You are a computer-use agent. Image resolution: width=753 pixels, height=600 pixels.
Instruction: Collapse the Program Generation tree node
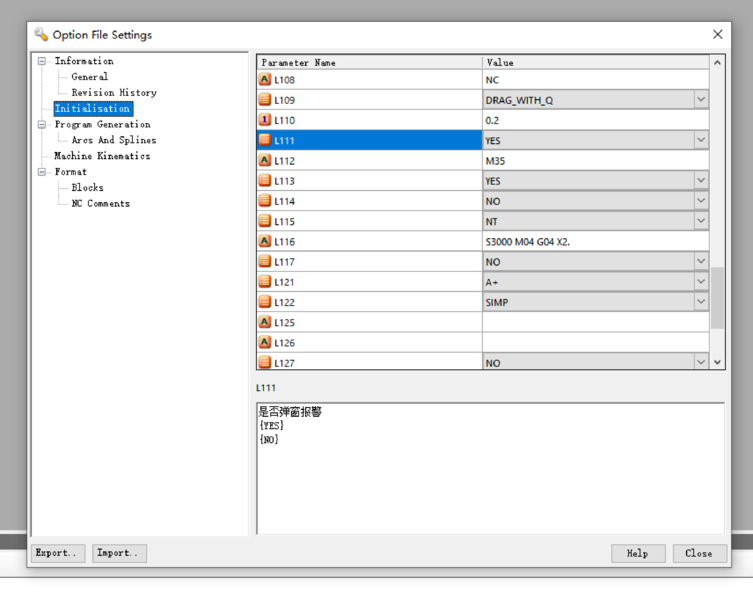(x=42, y=124)
